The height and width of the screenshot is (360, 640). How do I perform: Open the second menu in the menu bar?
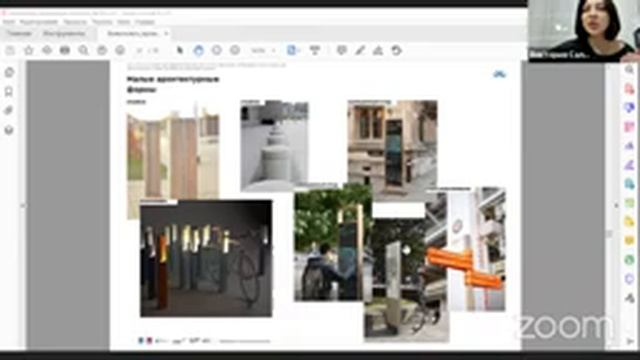39,22
